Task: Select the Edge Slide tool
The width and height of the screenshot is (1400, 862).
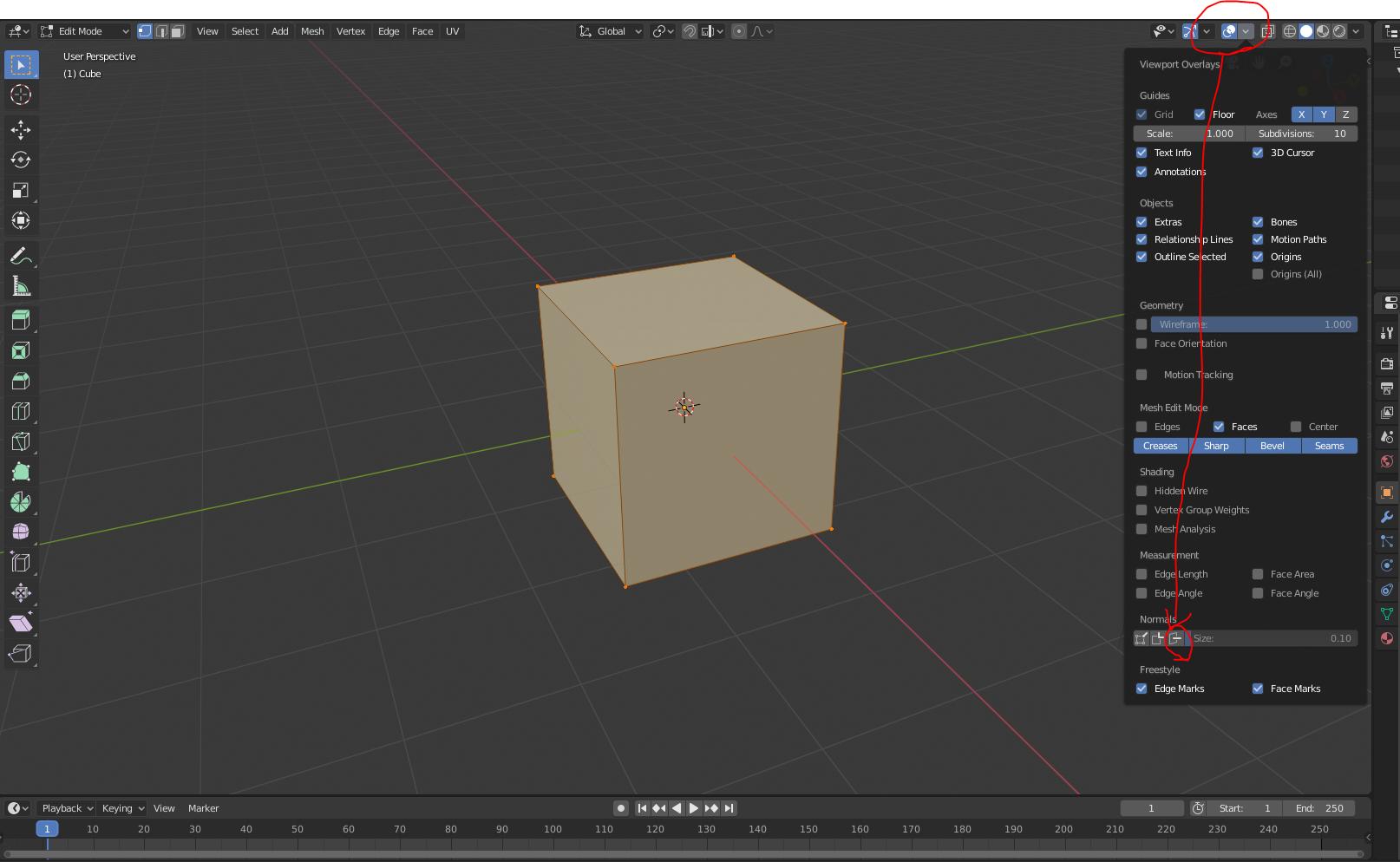Action: tap(21, 563)
